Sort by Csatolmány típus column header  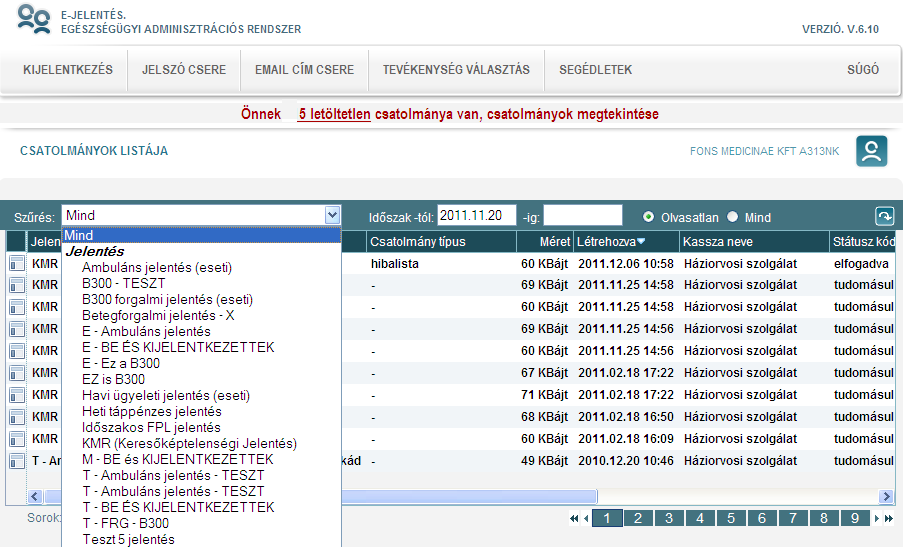(x=441, y=242)
